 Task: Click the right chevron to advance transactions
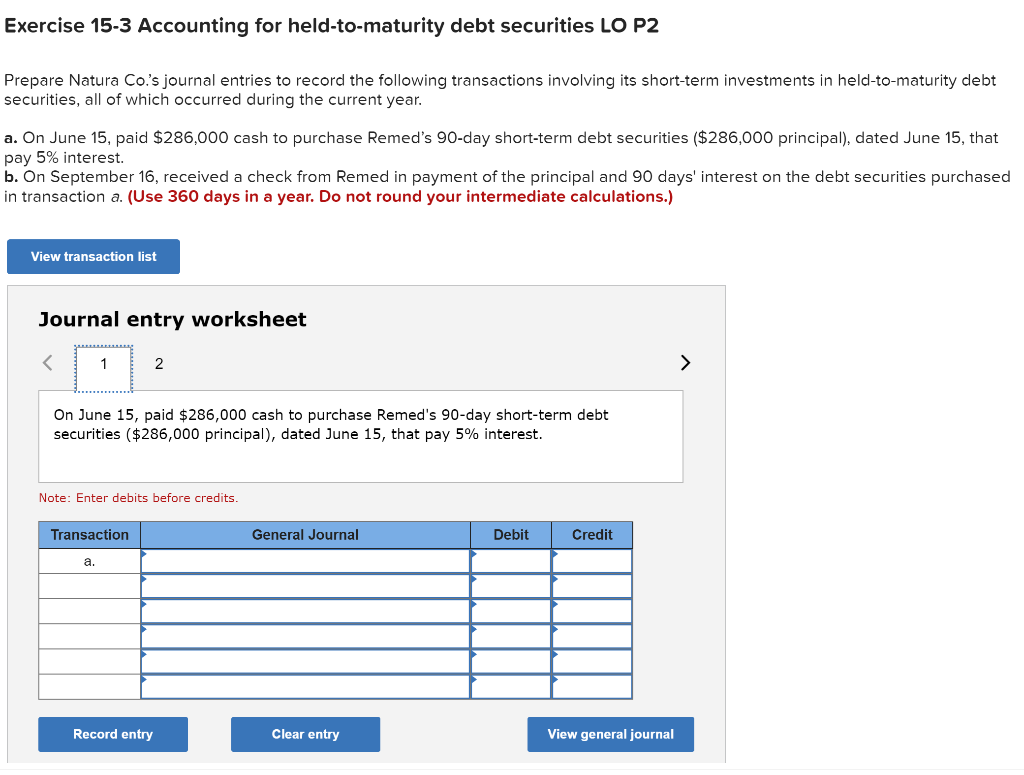tap(685, 363)
